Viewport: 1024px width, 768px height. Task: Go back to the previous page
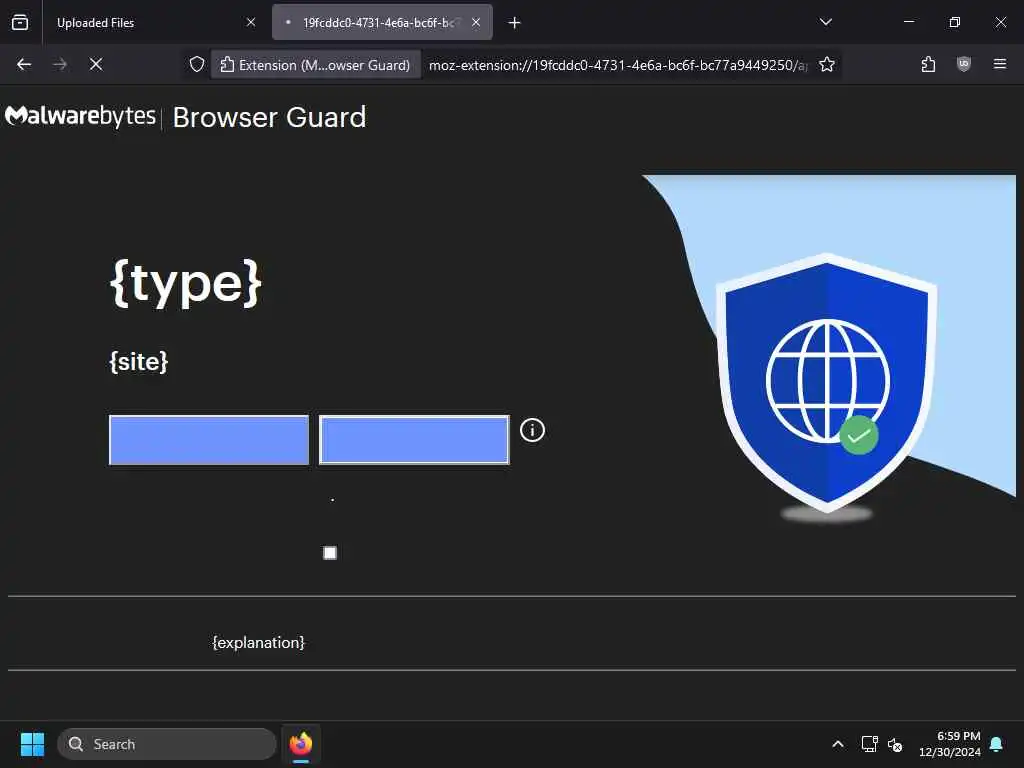tap(24, 64)
